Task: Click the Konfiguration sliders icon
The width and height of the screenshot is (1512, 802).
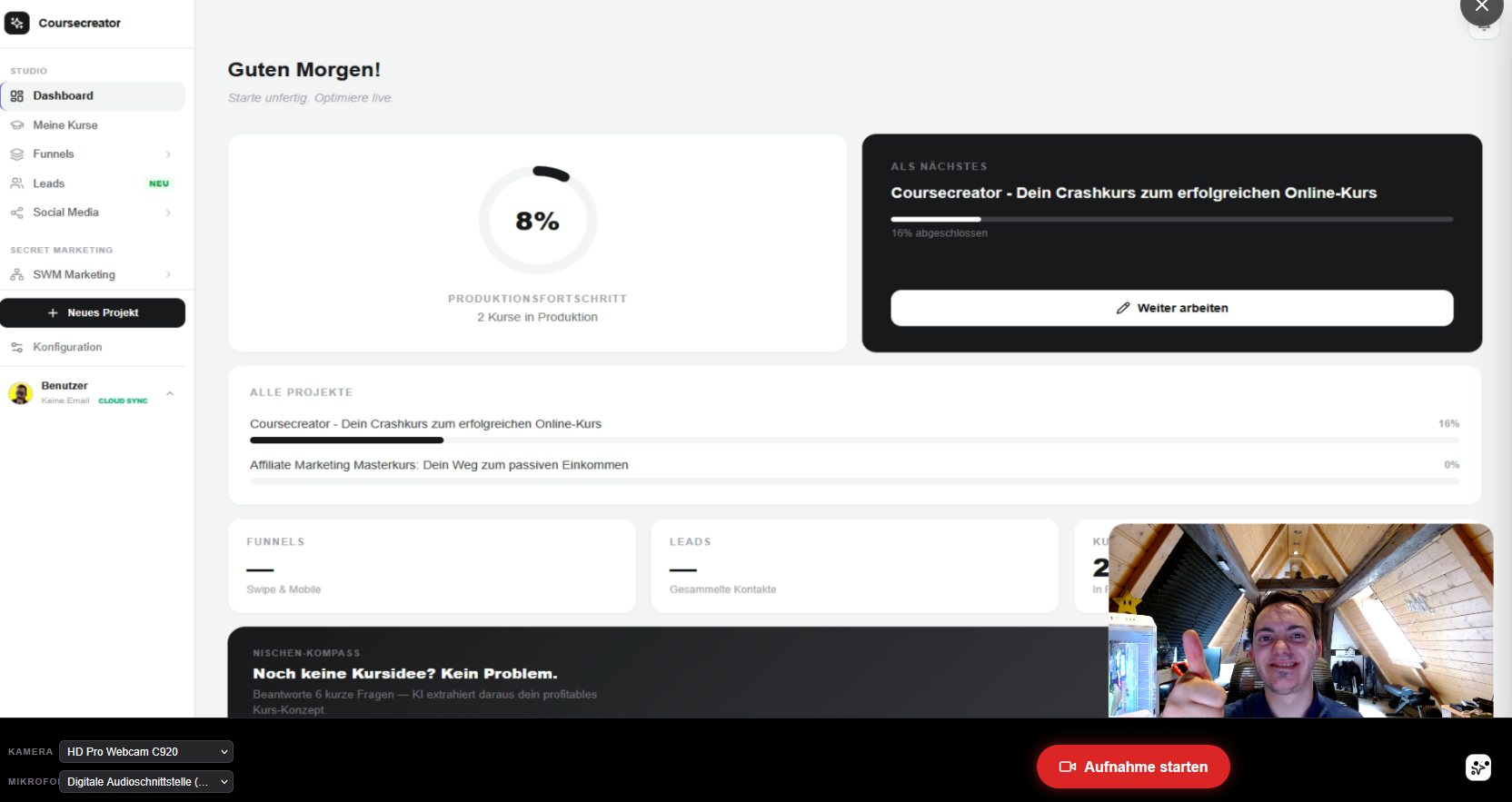Action: coord(16,347)
